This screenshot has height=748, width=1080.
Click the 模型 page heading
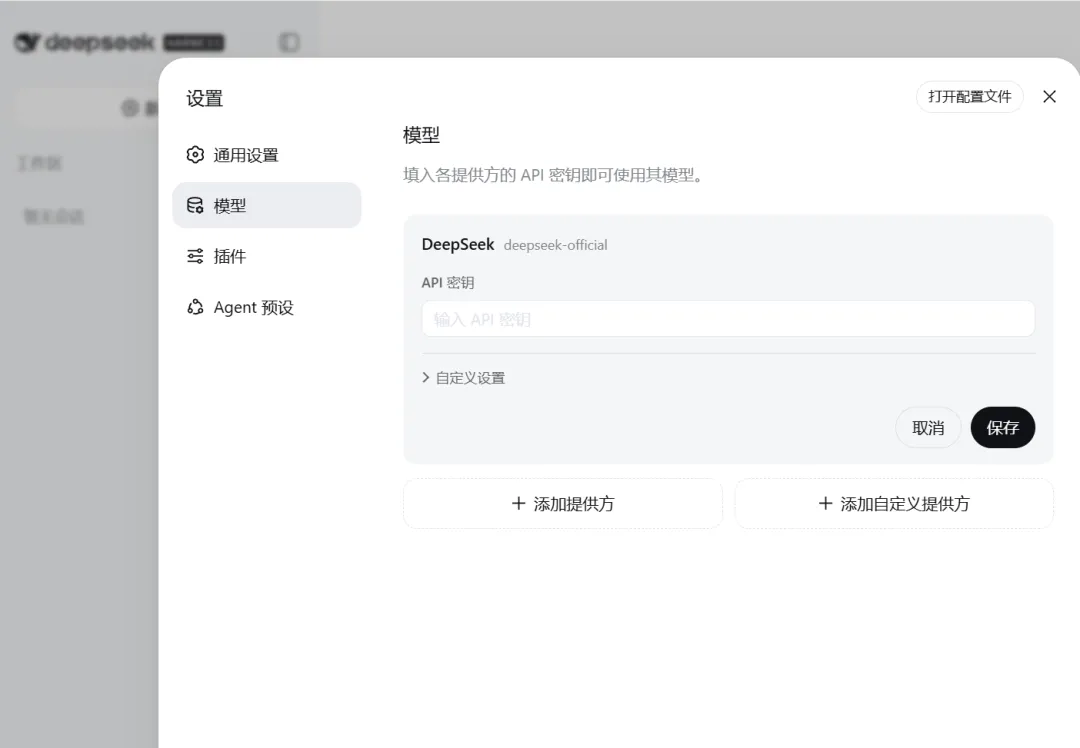(x=421, y=135)
